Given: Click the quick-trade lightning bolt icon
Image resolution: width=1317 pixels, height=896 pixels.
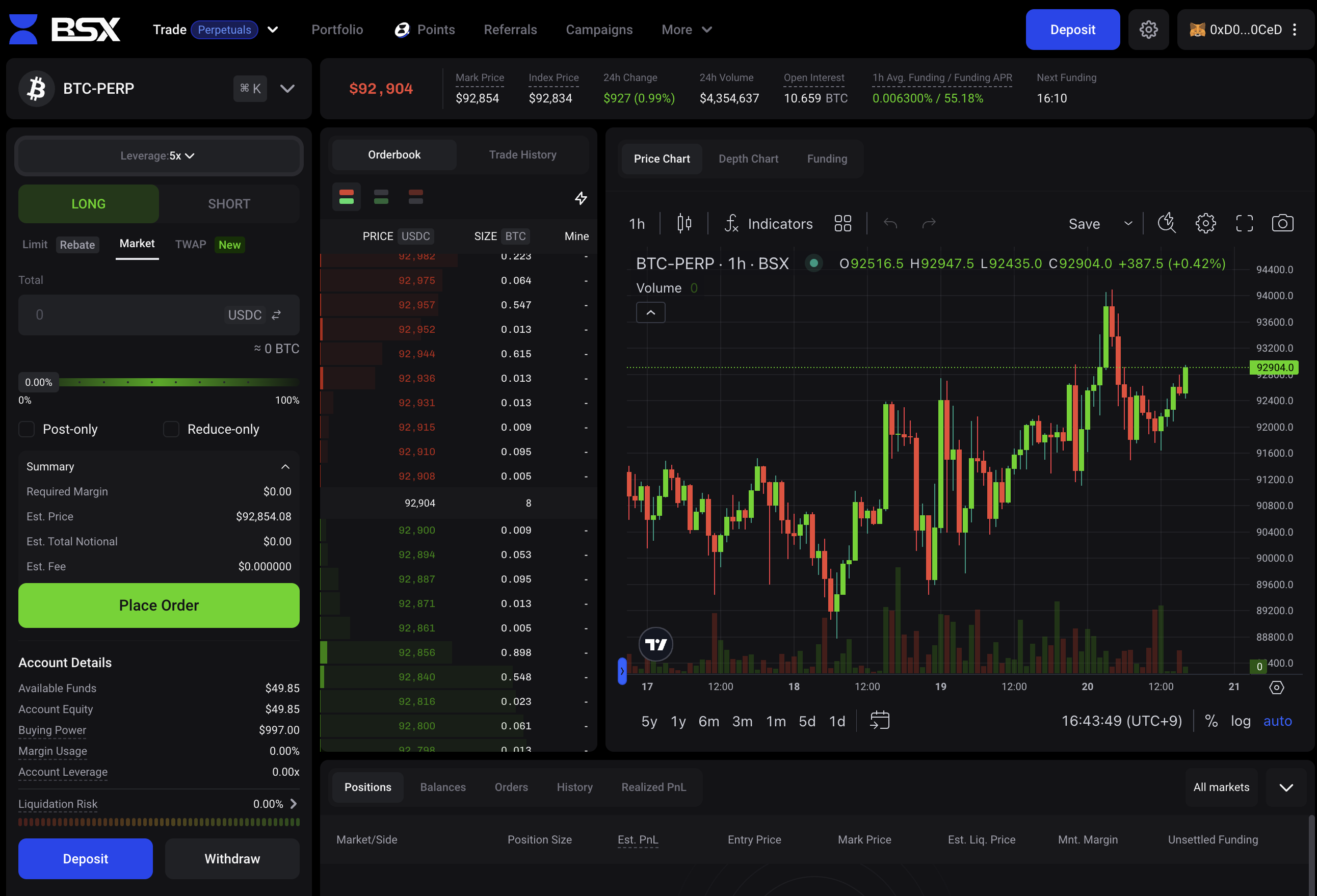Looking at the screenshot, I should (581, 198).
